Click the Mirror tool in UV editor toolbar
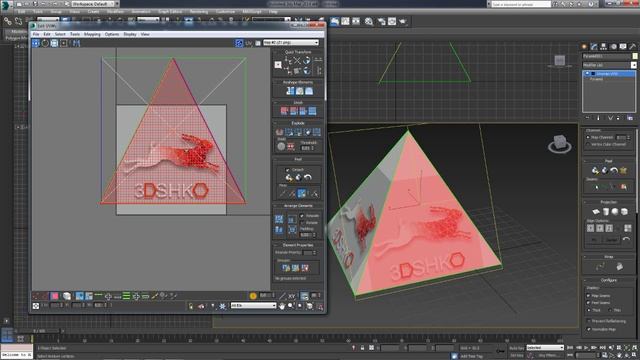 (76, 43)
